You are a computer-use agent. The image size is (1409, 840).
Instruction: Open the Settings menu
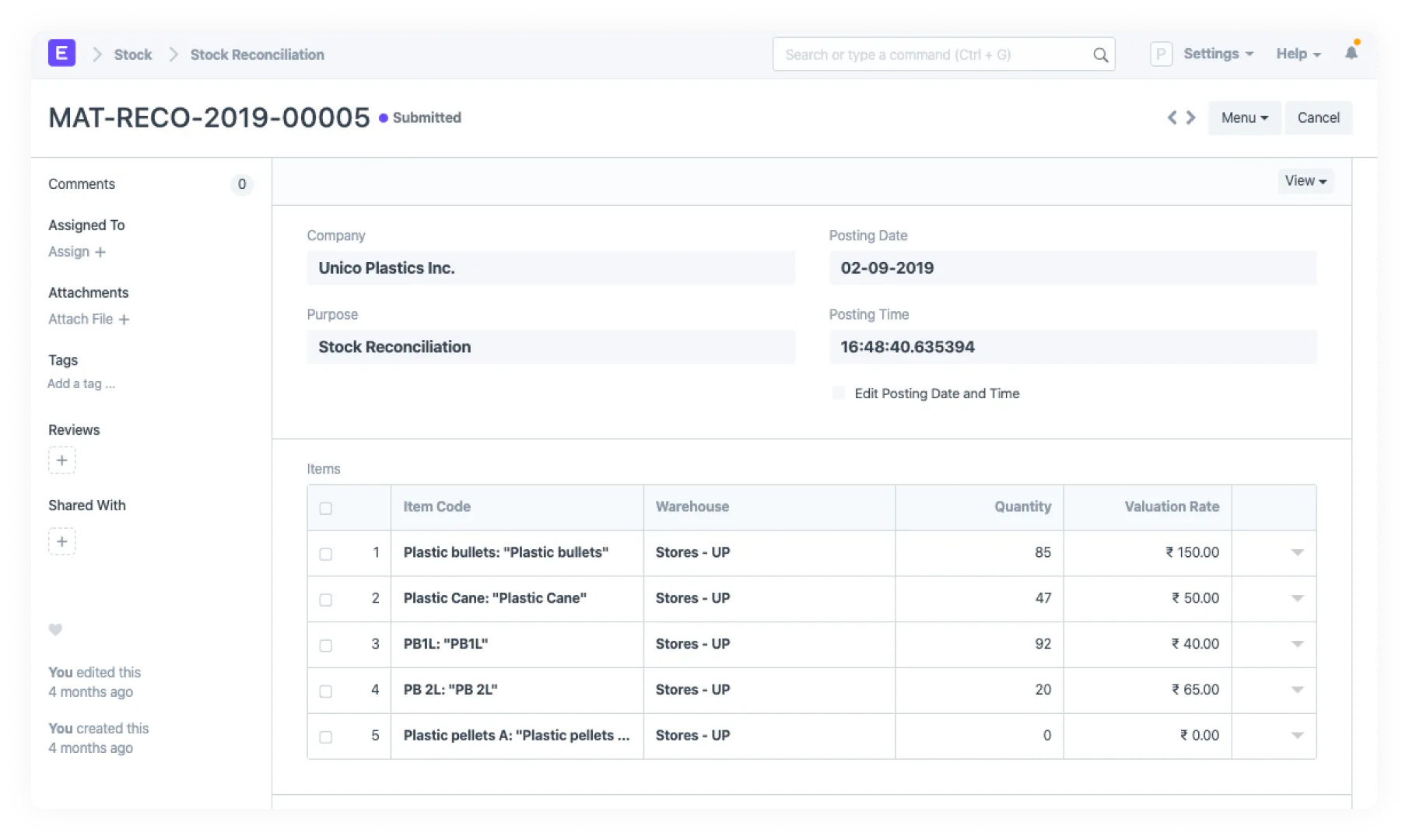[x=1218, y=54]
